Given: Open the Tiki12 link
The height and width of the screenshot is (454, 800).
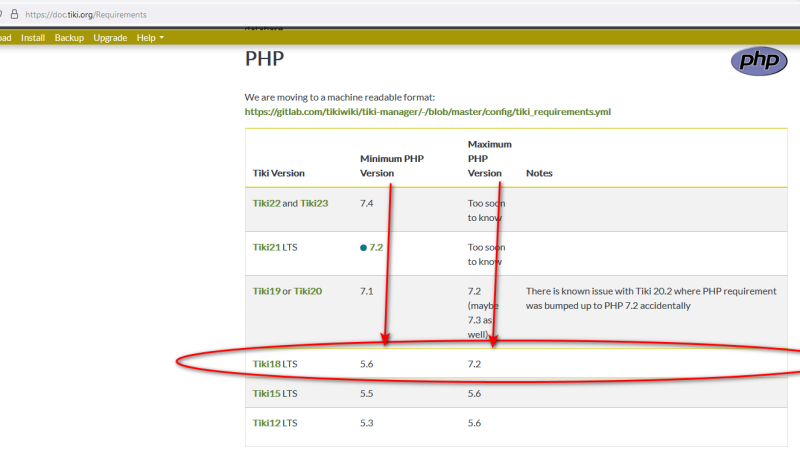Looking at the screenshot, I should point(266,423).
